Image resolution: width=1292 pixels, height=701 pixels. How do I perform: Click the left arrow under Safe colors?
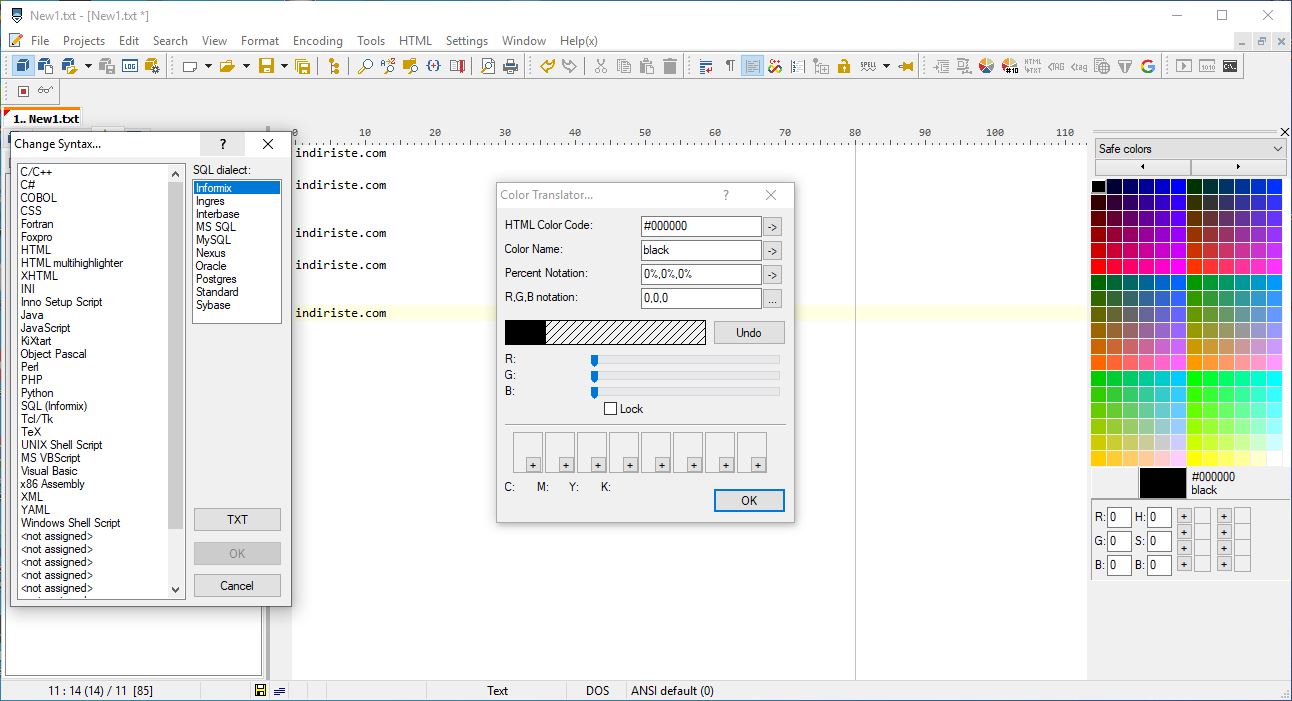click(x=1142, y=167)
